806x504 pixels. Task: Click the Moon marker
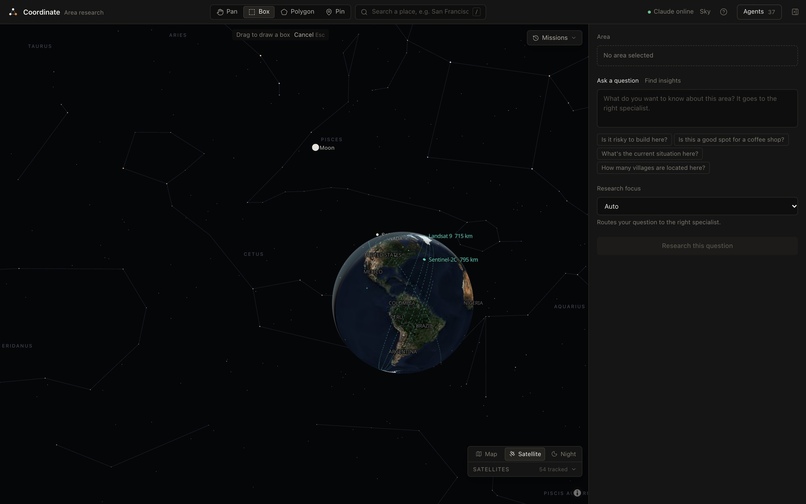pyautogui.click(x=316, y=148)
